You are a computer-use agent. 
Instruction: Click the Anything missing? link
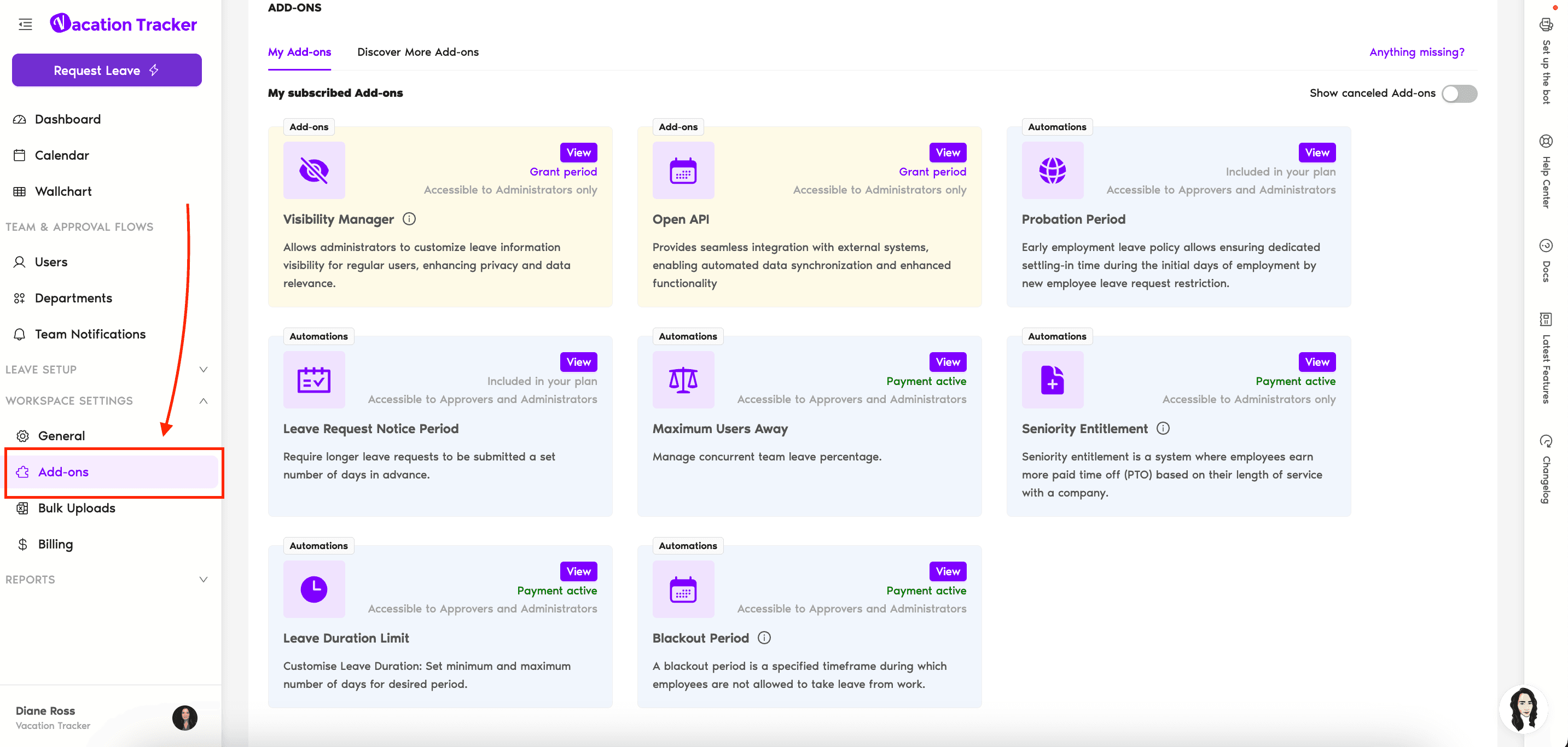coord(1416,52)
